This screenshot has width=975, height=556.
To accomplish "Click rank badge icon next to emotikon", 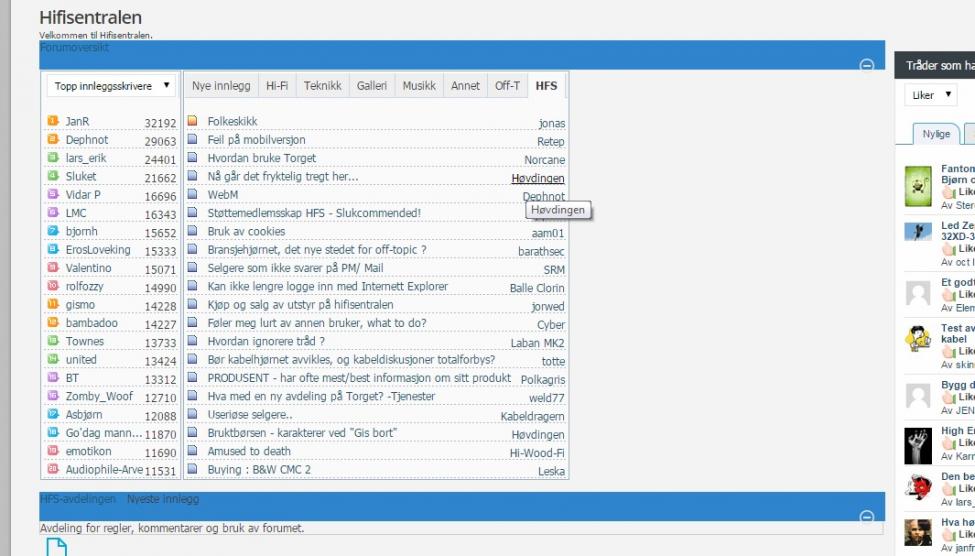I will pyautogui.click(x=53, y=451).
